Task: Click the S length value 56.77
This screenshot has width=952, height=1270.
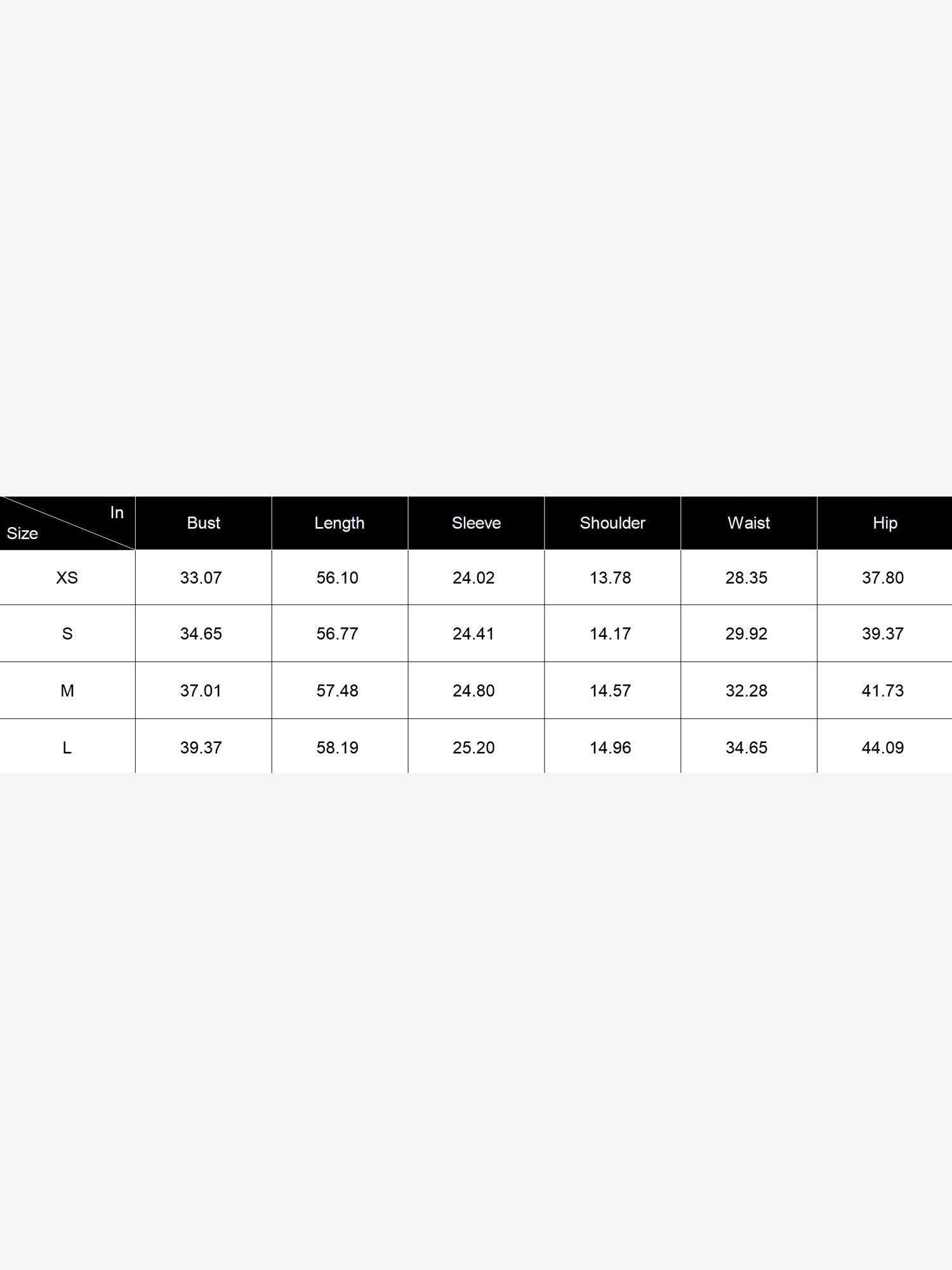Action: pyautogui.click(x=338, y=633)
